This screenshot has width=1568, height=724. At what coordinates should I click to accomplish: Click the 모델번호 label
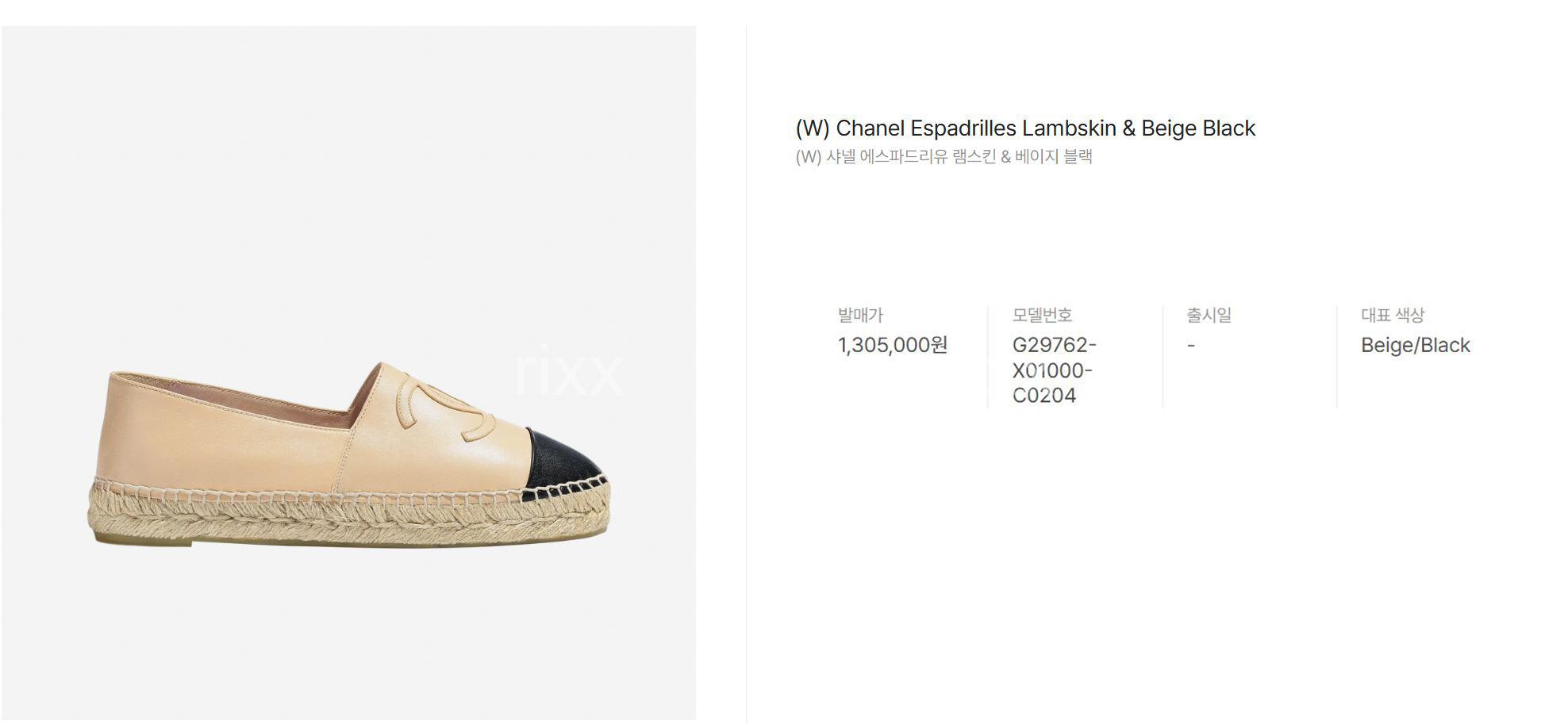[x=1042, y=315]
